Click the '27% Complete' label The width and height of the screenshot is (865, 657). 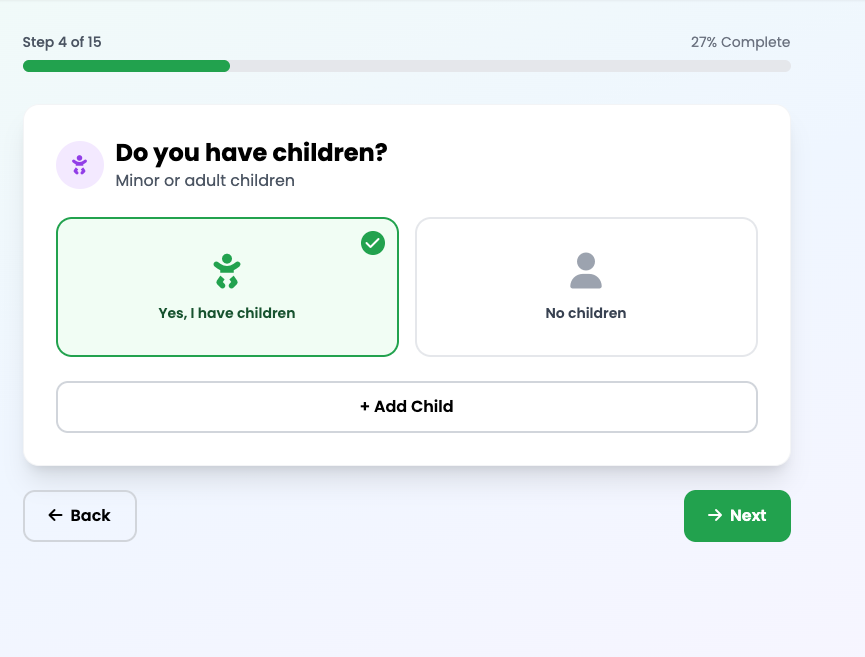(740, 42)
